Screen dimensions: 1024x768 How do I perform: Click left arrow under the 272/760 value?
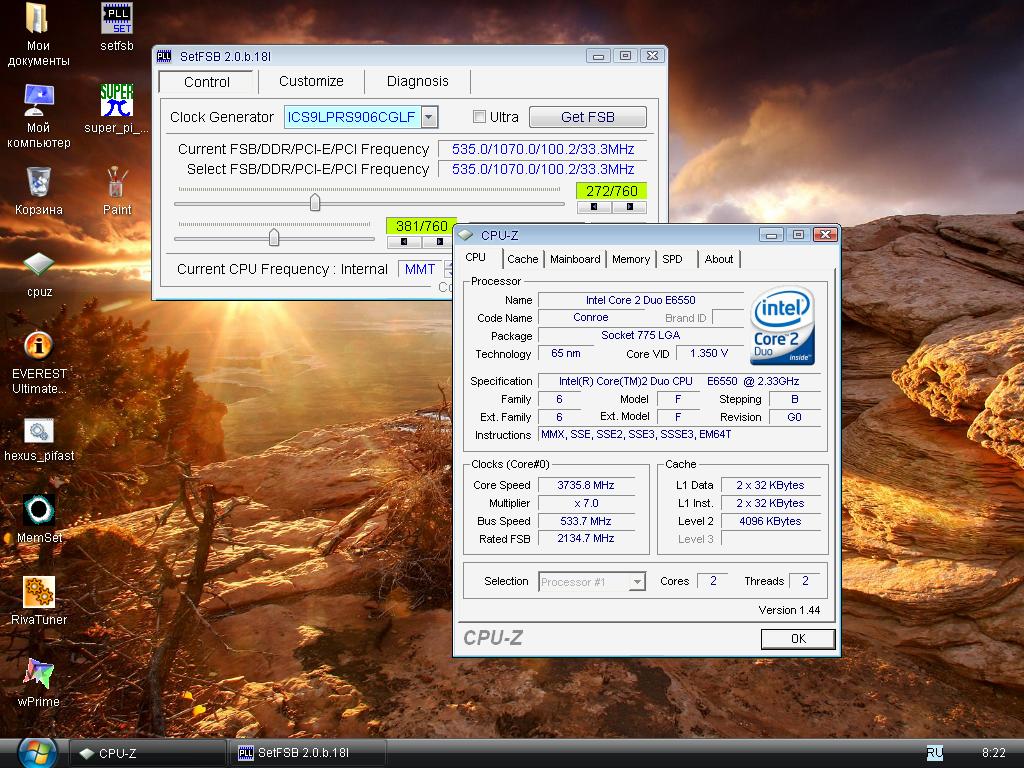[x=594, y=207]
